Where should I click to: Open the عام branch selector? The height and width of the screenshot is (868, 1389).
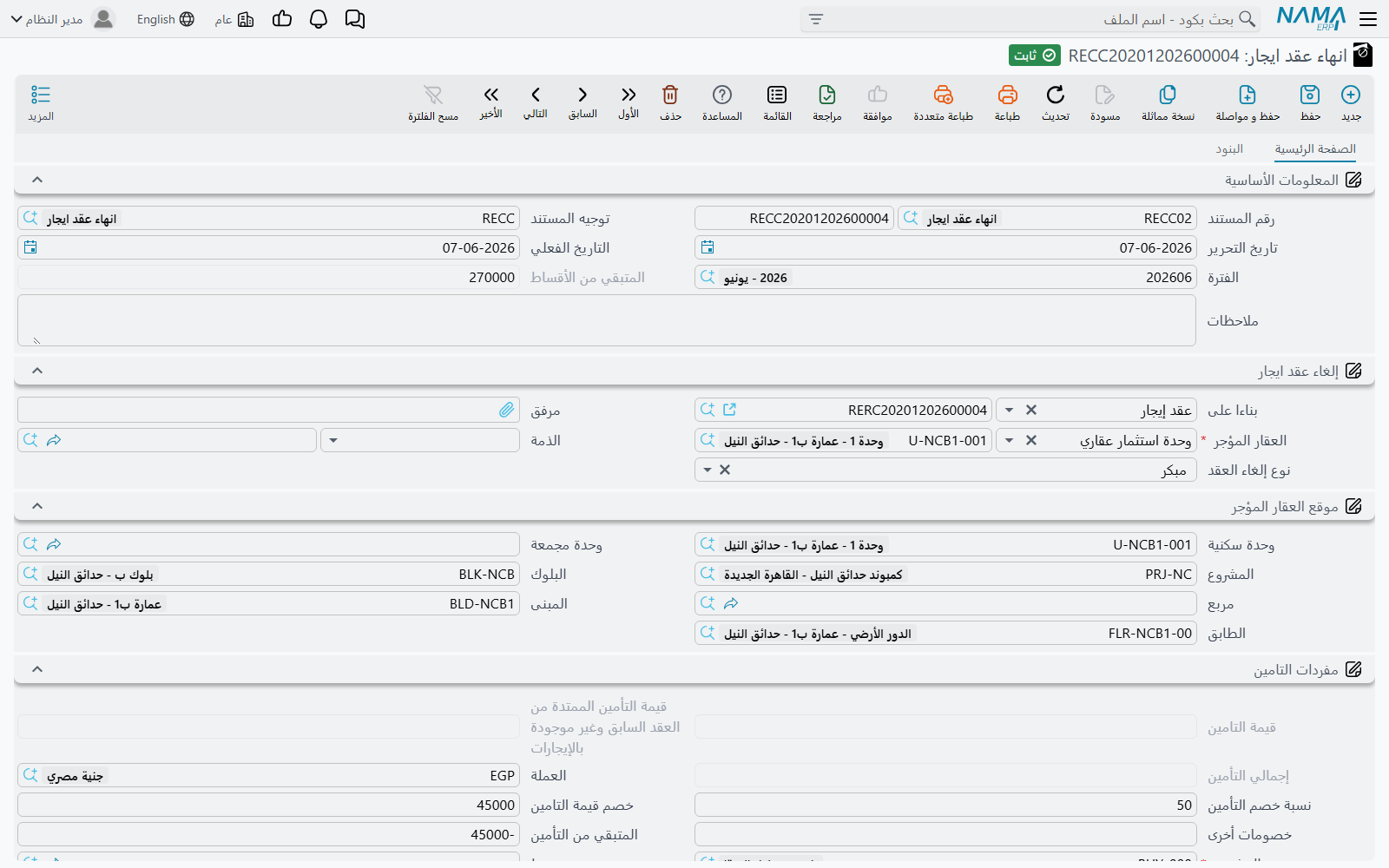coord(234,19)
